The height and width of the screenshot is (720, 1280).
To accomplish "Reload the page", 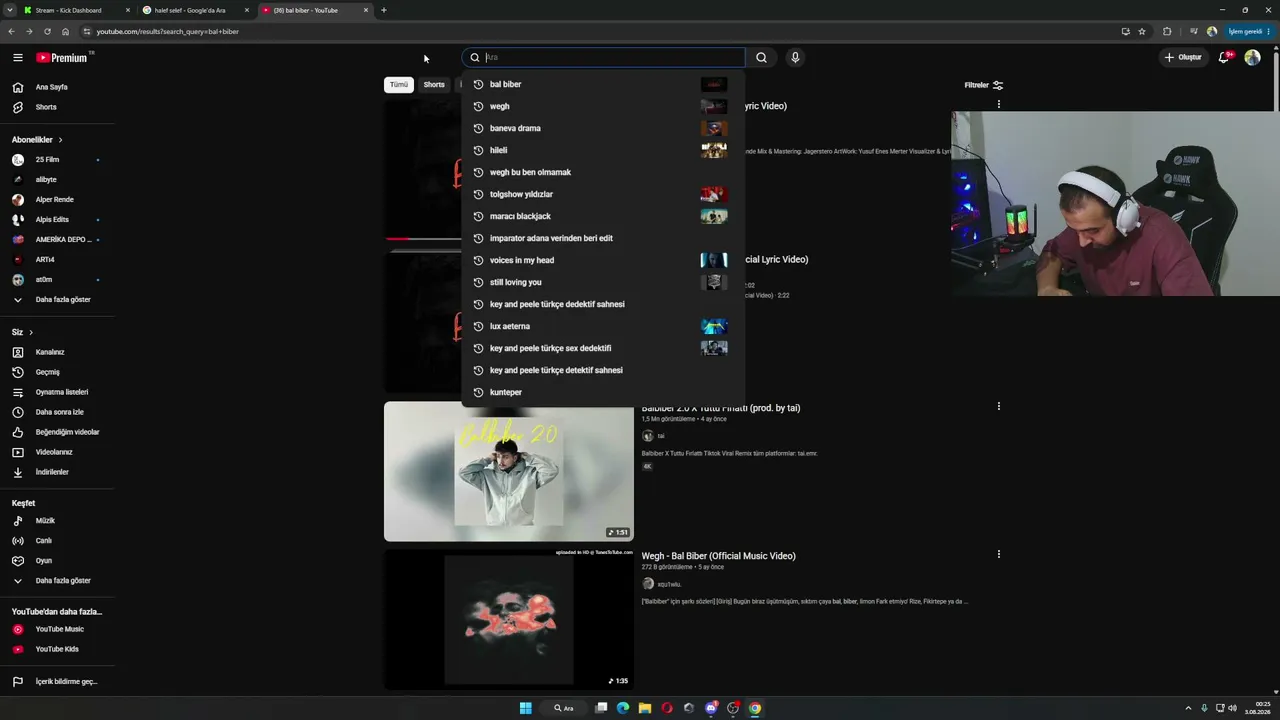I will [x=47, y=31].
